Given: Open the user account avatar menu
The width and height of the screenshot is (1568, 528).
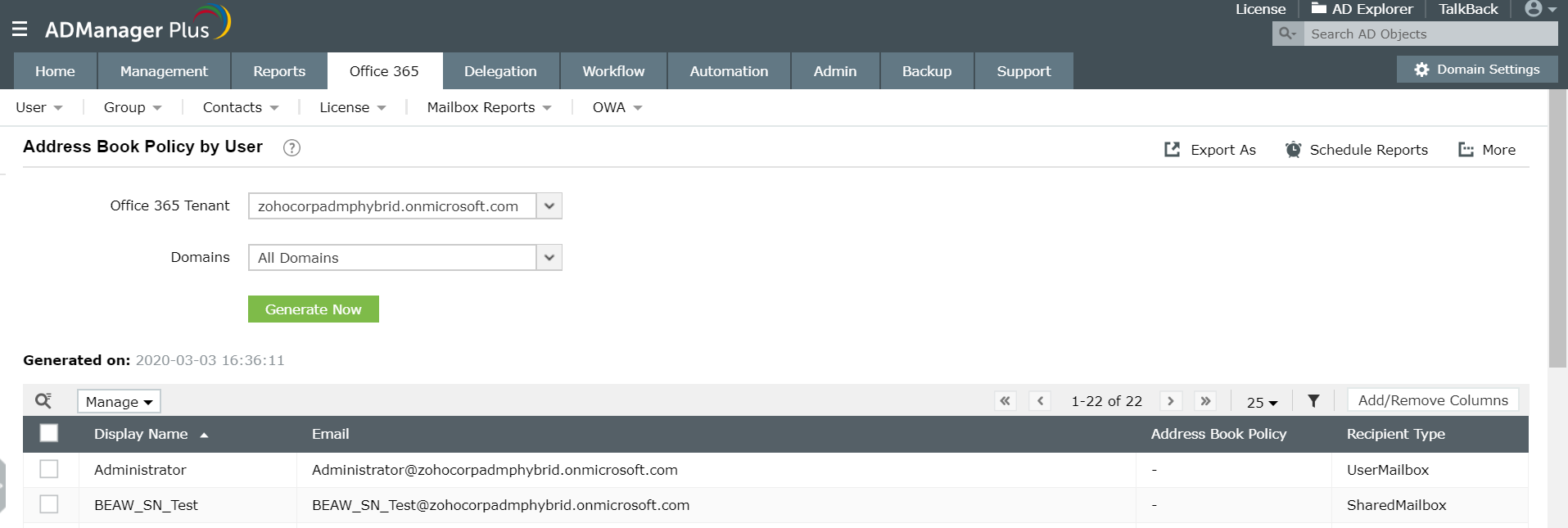Looking at the screenshot, I should coord(1540,9).
